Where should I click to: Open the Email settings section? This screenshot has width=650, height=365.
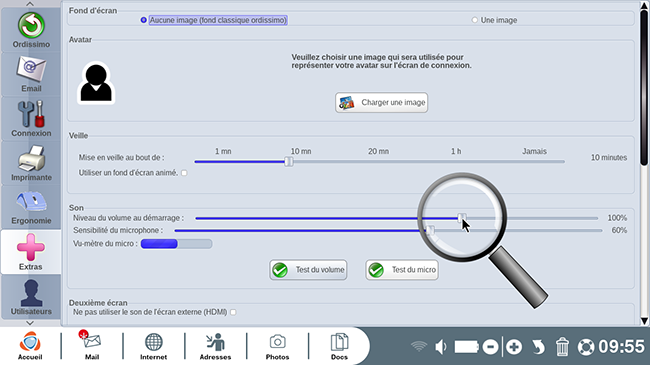tap(31, 74)
